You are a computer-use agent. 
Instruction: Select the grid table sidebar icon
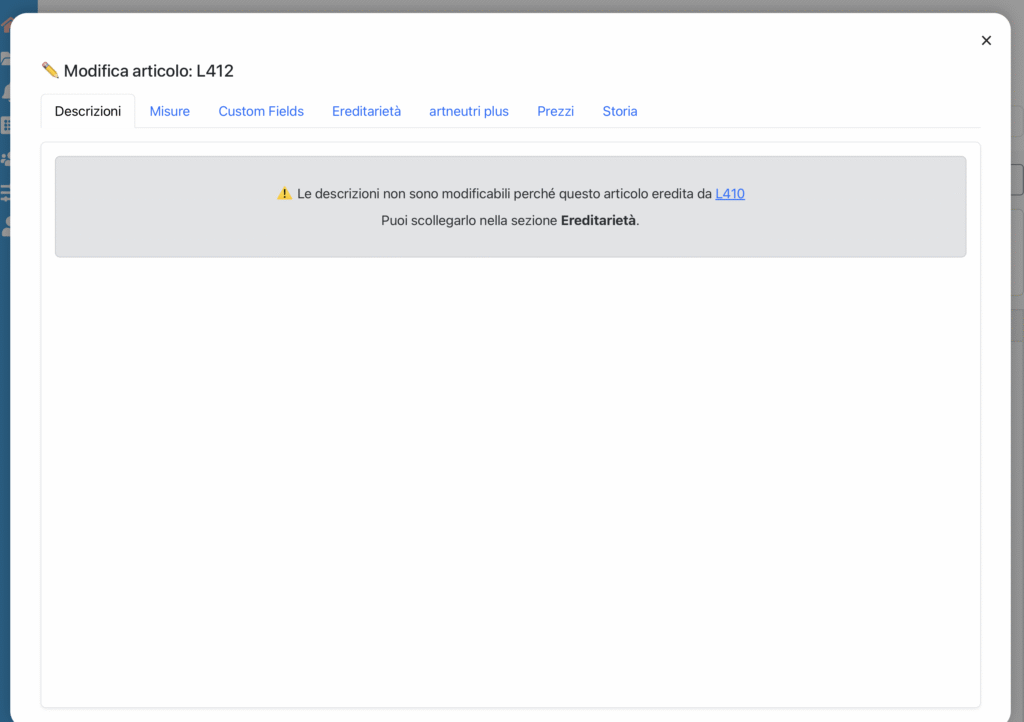[x=5, y=126]
